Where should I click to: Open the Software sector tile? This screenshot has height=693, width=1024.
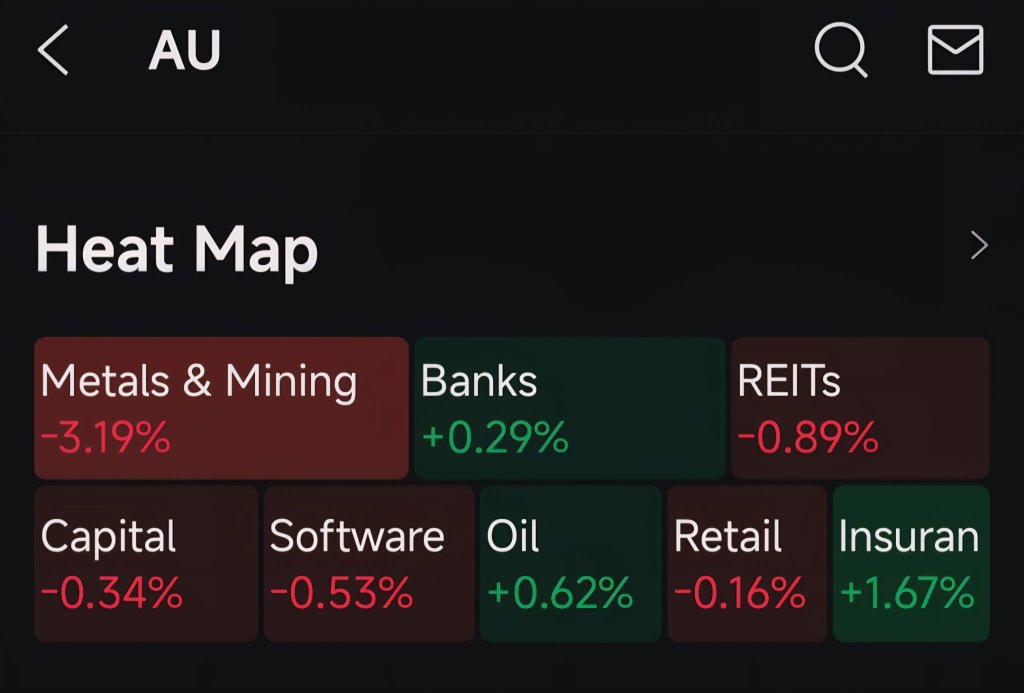pos(369,563)
